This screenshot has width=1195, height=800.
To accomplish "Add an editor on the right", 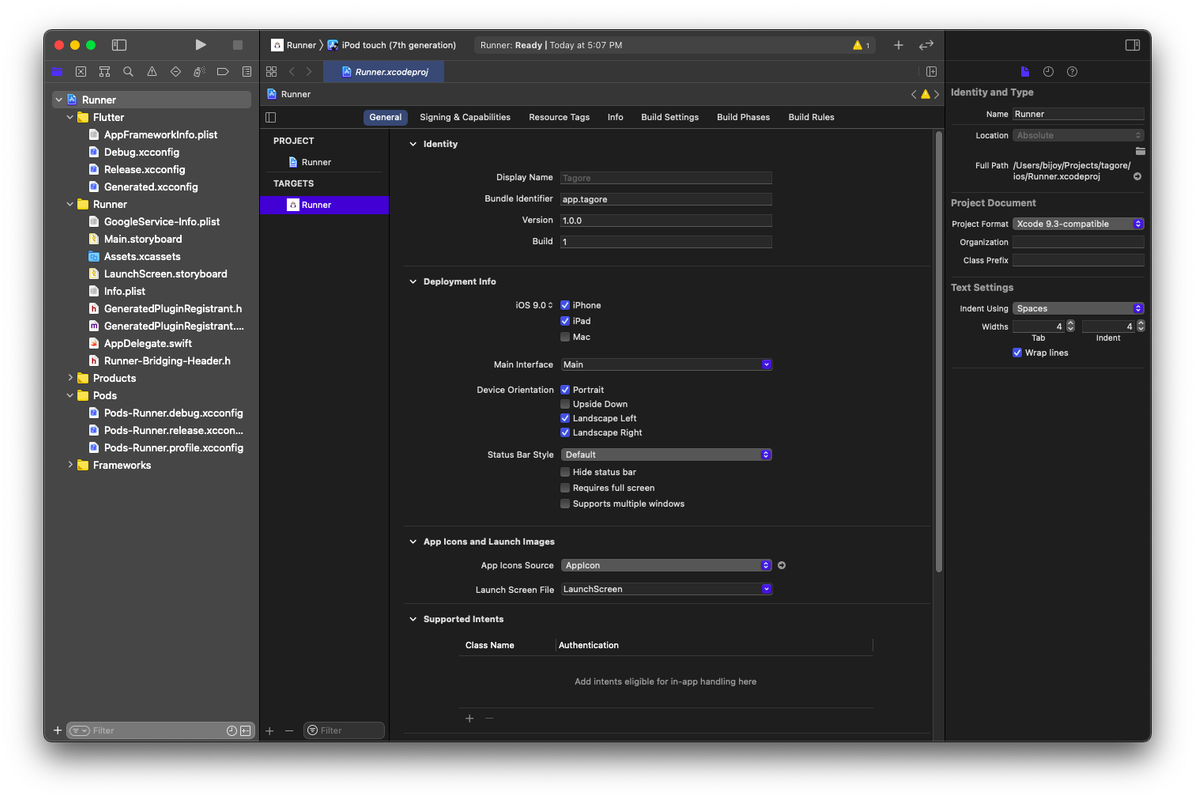I will pyautogui.click(x=931, y=72).
